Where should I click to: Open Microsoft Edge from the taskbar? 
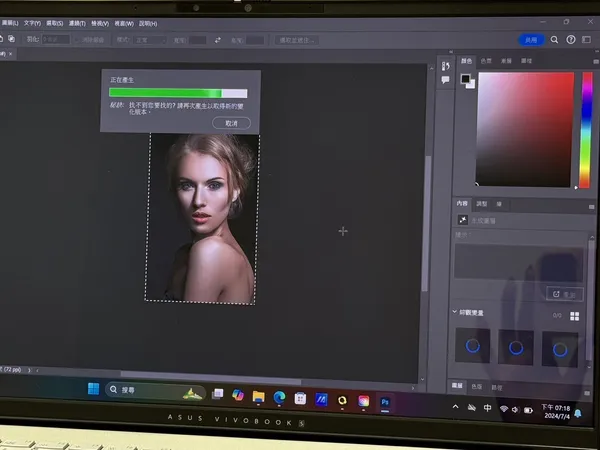click(x=279, y=398)
